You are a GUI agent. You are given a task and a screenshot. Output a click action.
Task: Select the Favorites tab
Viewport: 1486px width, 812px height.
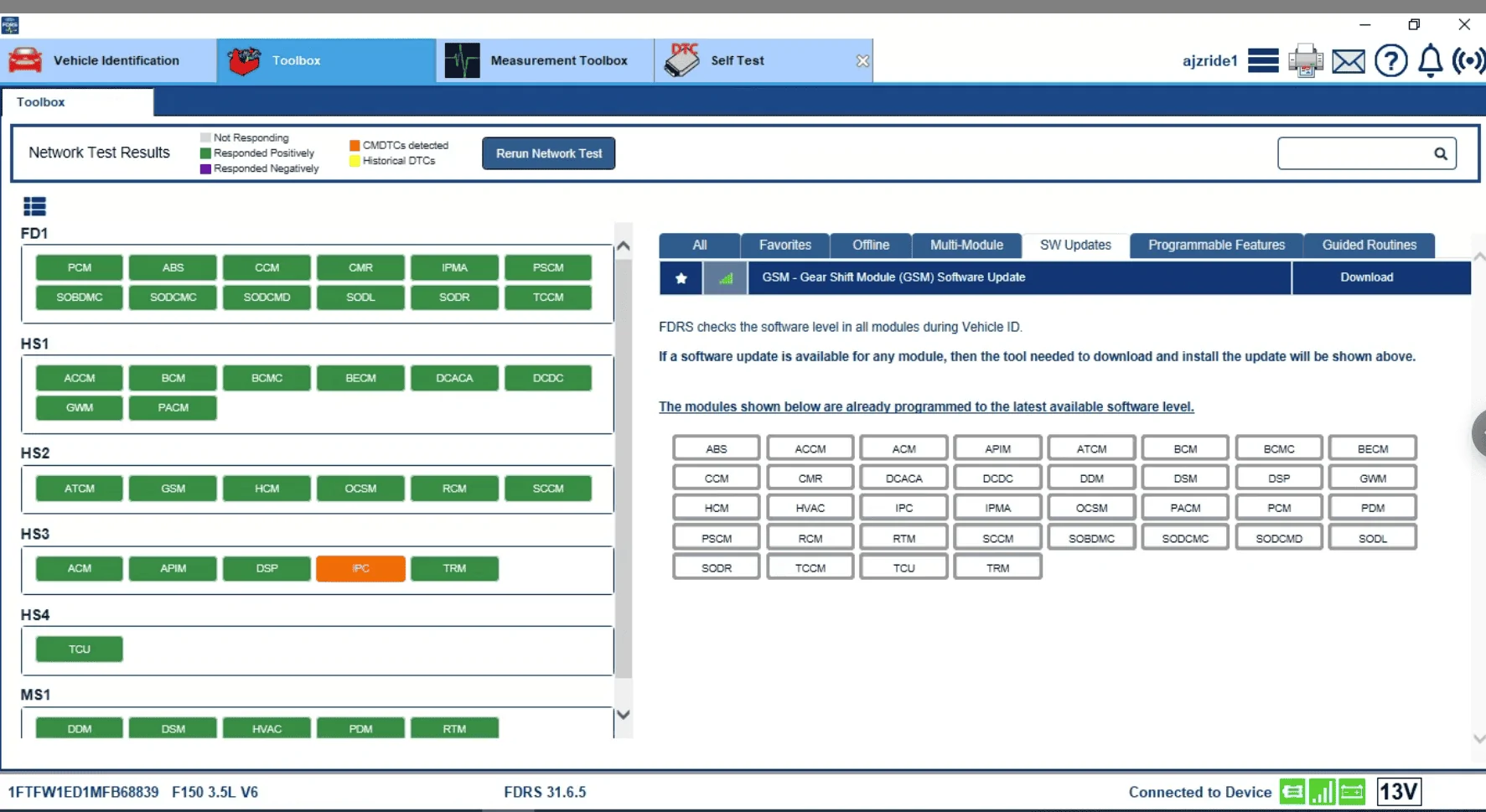(785, 246)
